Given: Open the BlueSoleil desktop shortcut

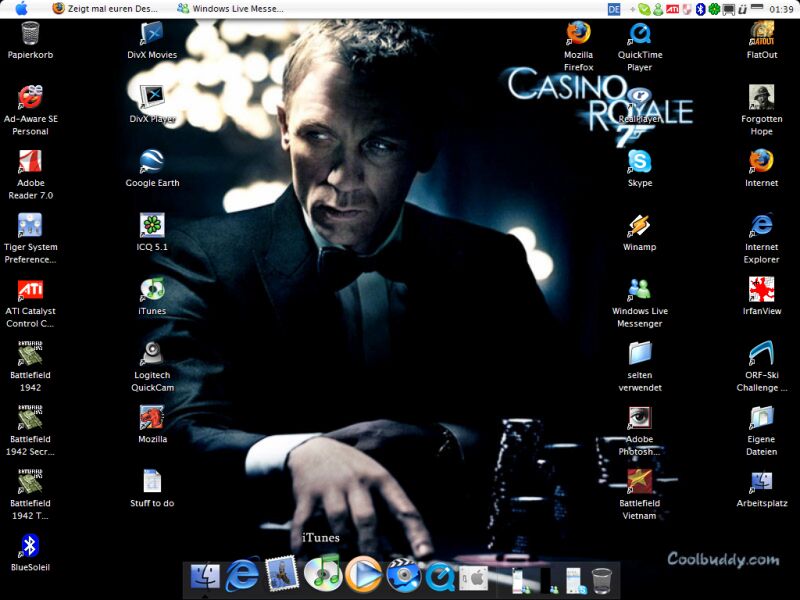Looking at the screenshot, I should pos(30,545).
